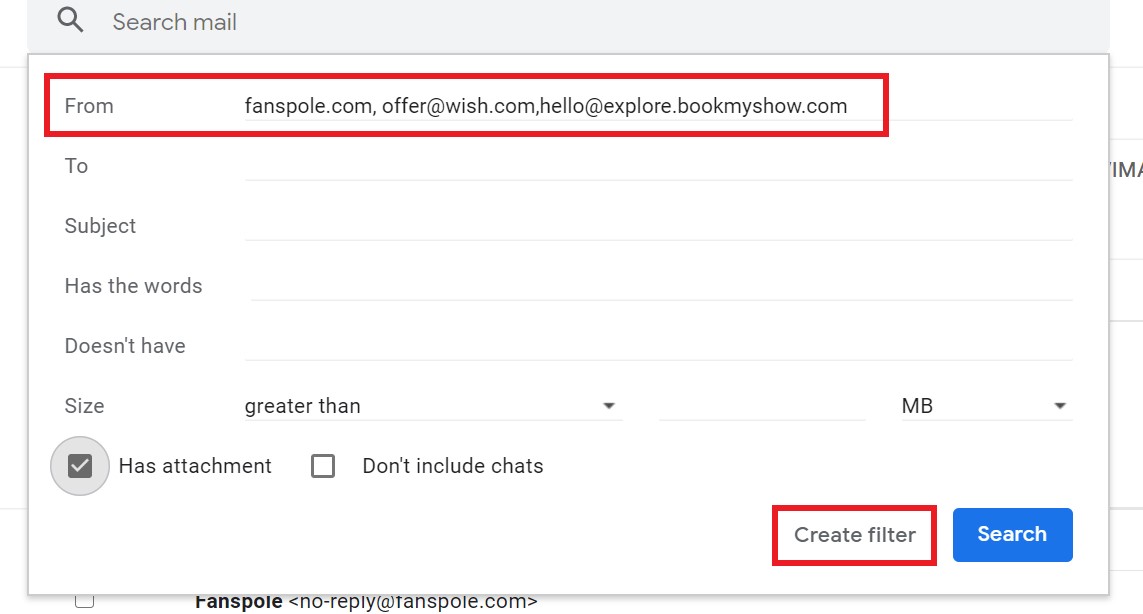
Task: Open the Fanspole no-reply email
Action: click(366, 602)
